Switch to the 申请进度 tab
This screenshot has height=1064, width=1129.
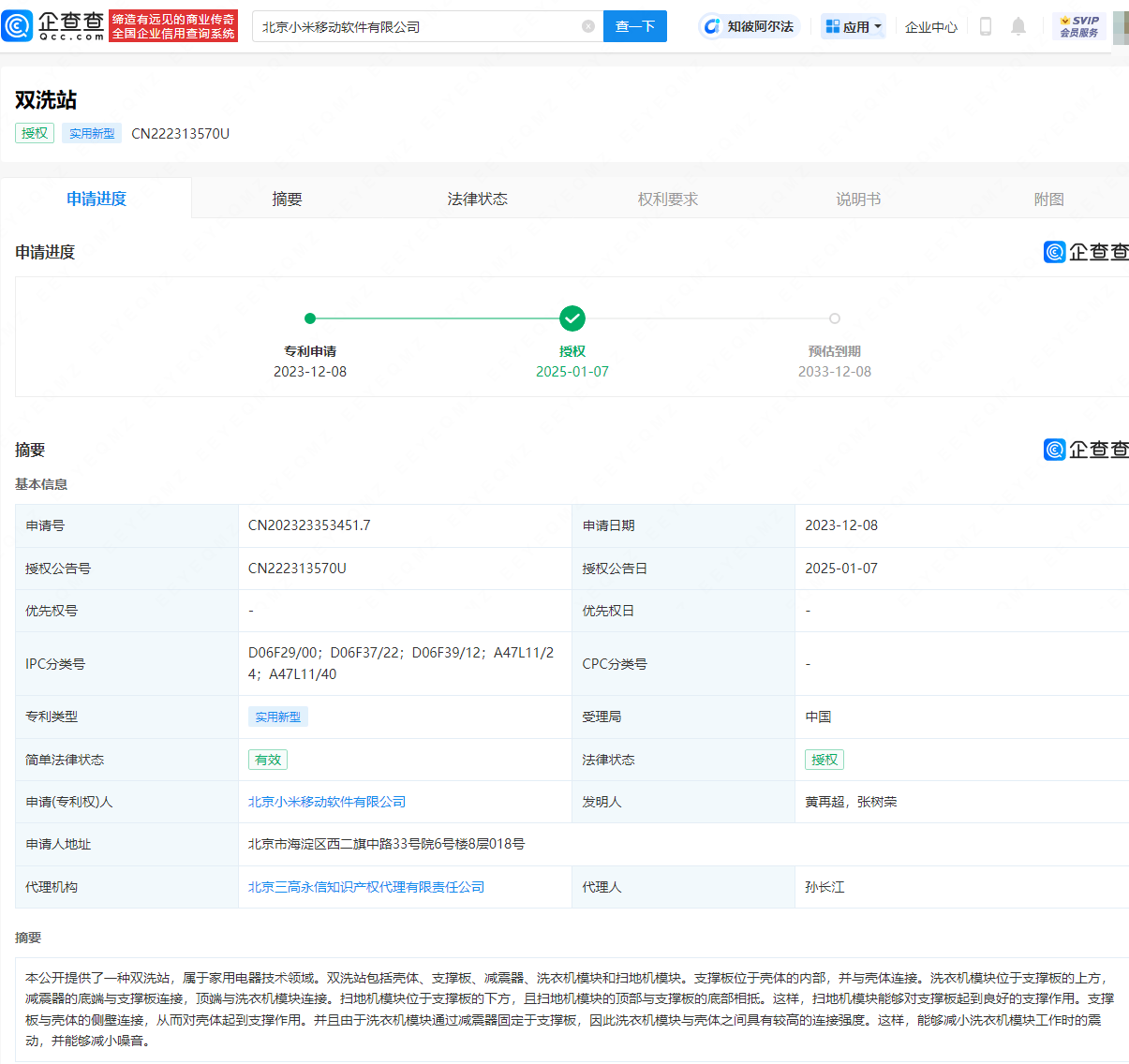tap(97, 199)
